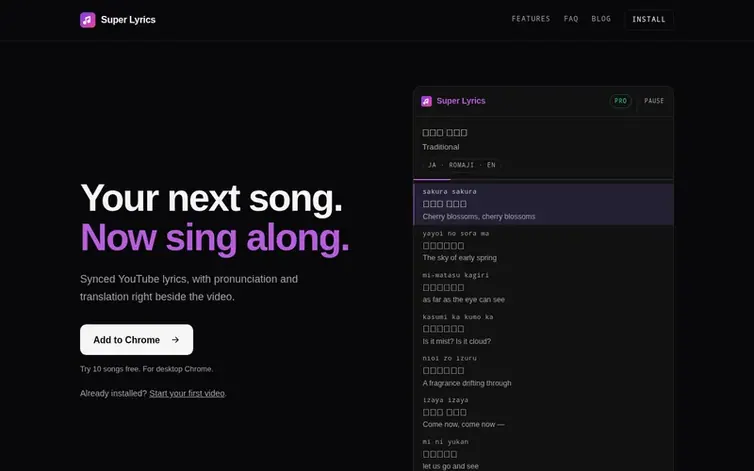Click the 'Your next song.' headline
The width and height of the screenshot is (754, 471).
(x=211, y=198)
